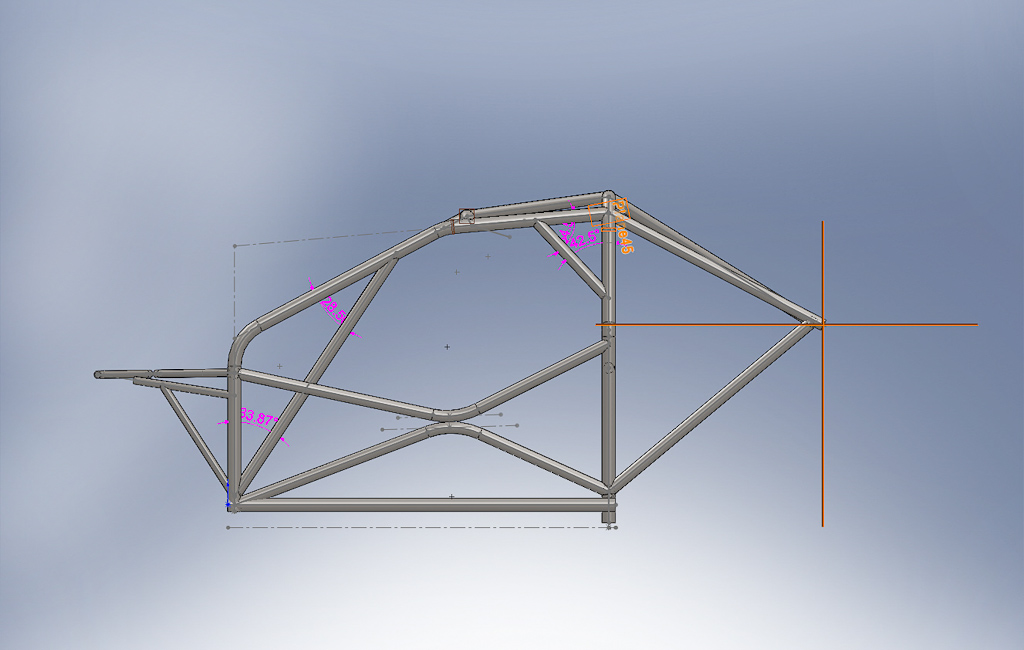Click the rightmost apex joint of the frame
The width and height of the screenshot is (1024, 650).
point(815,323)
